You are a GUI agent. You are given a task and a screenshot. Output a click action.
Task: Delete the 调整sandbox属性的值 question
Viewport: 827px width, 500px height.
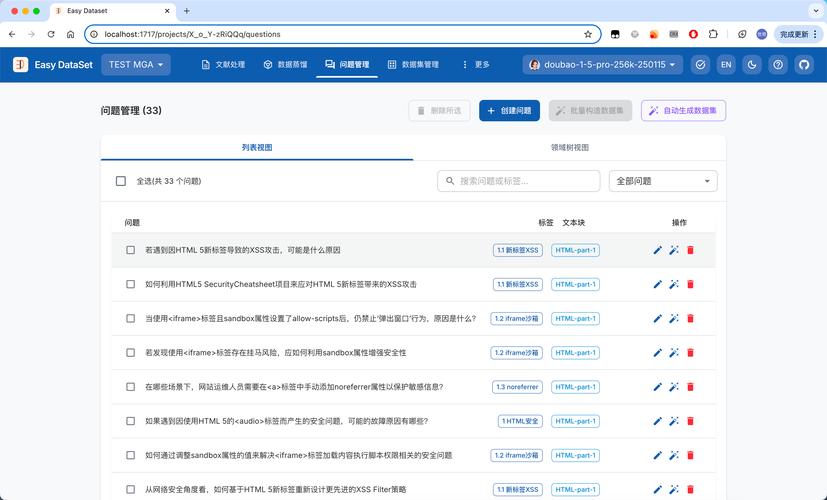[x=690, y=456]
